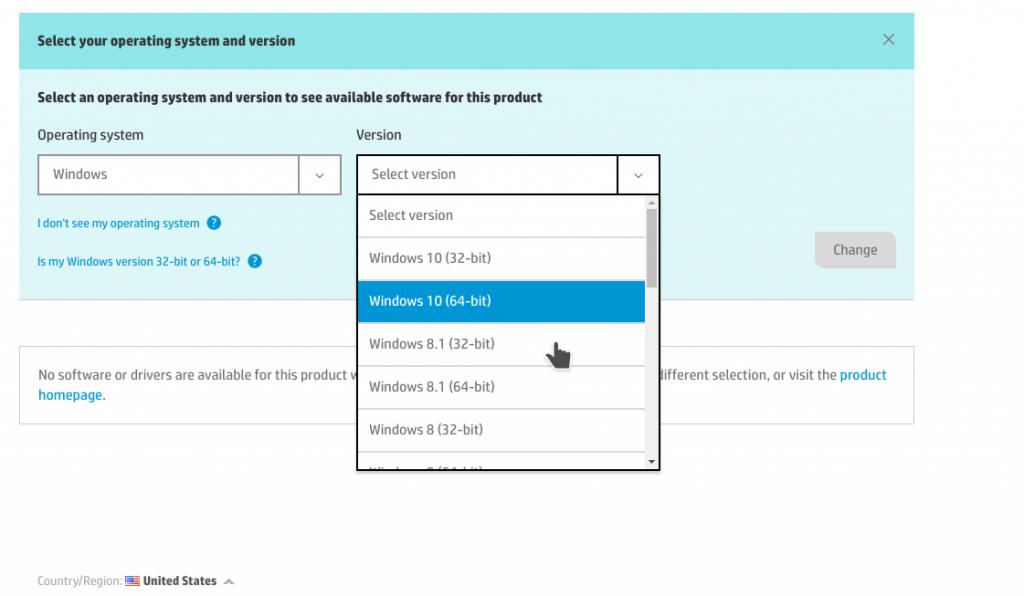Viewport: 1024px width, 596px height.
Task: Click the United States flag icon
Action: pyautogui.click(x=132, y=581)
